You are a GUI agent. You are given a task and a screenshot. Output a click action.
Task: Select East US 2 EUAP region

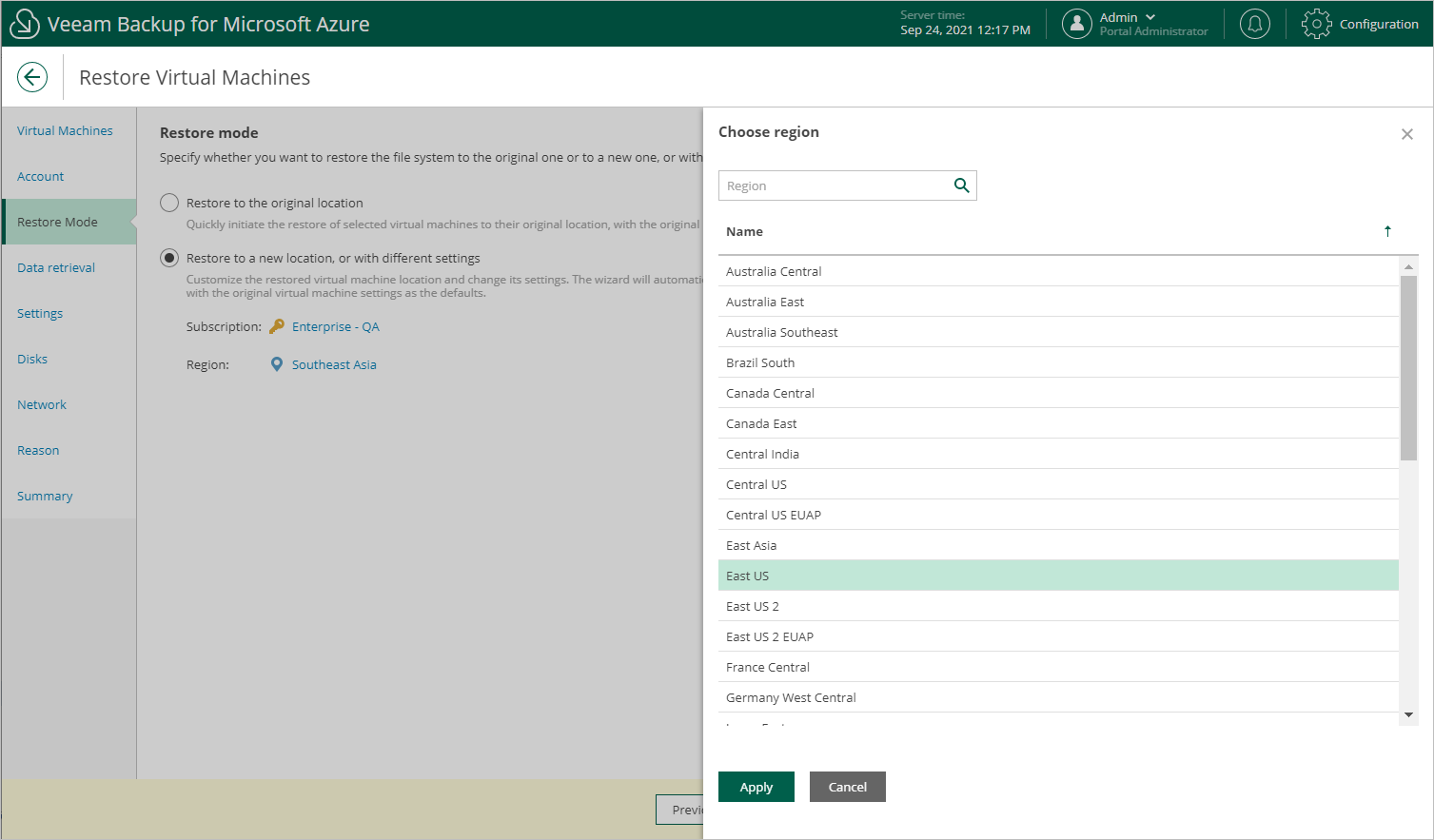click(x=1058, y=636)
